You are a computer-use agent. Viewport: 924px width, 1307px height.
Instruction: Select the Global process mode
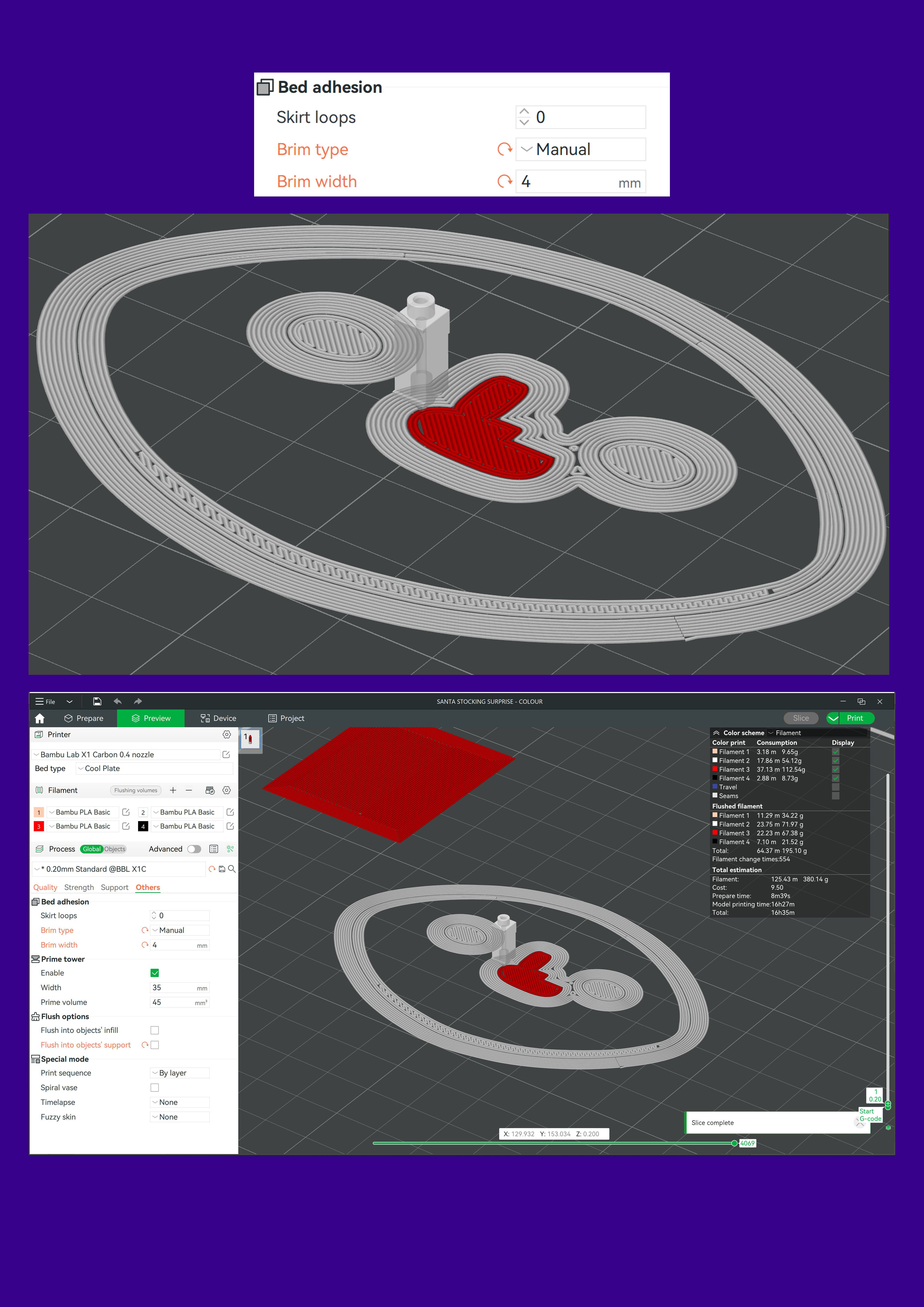[91, 849]
